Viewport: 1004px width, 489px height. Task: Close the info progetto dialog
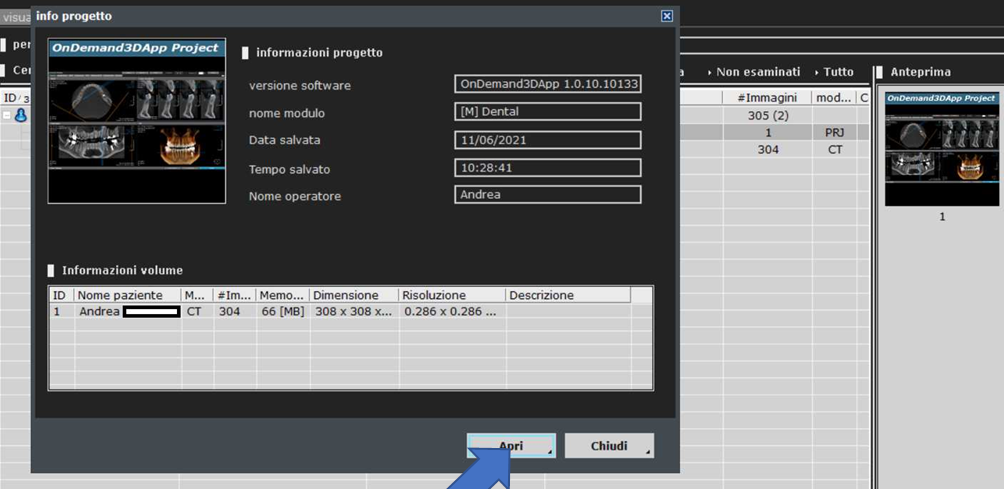pos(667,16)
